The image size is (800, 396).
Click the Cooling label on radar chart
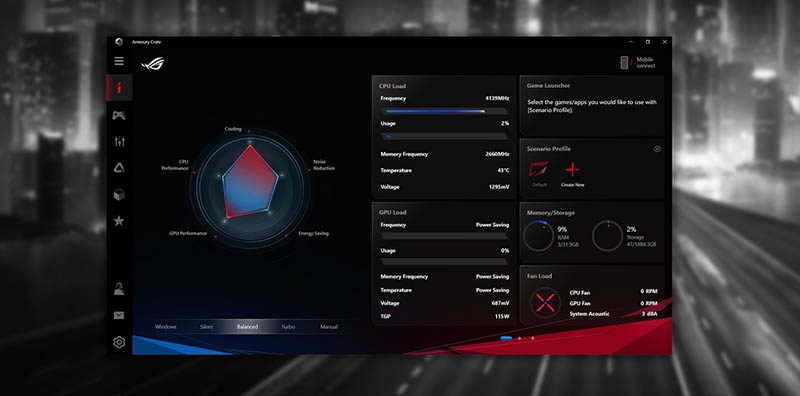click(233, 129)
